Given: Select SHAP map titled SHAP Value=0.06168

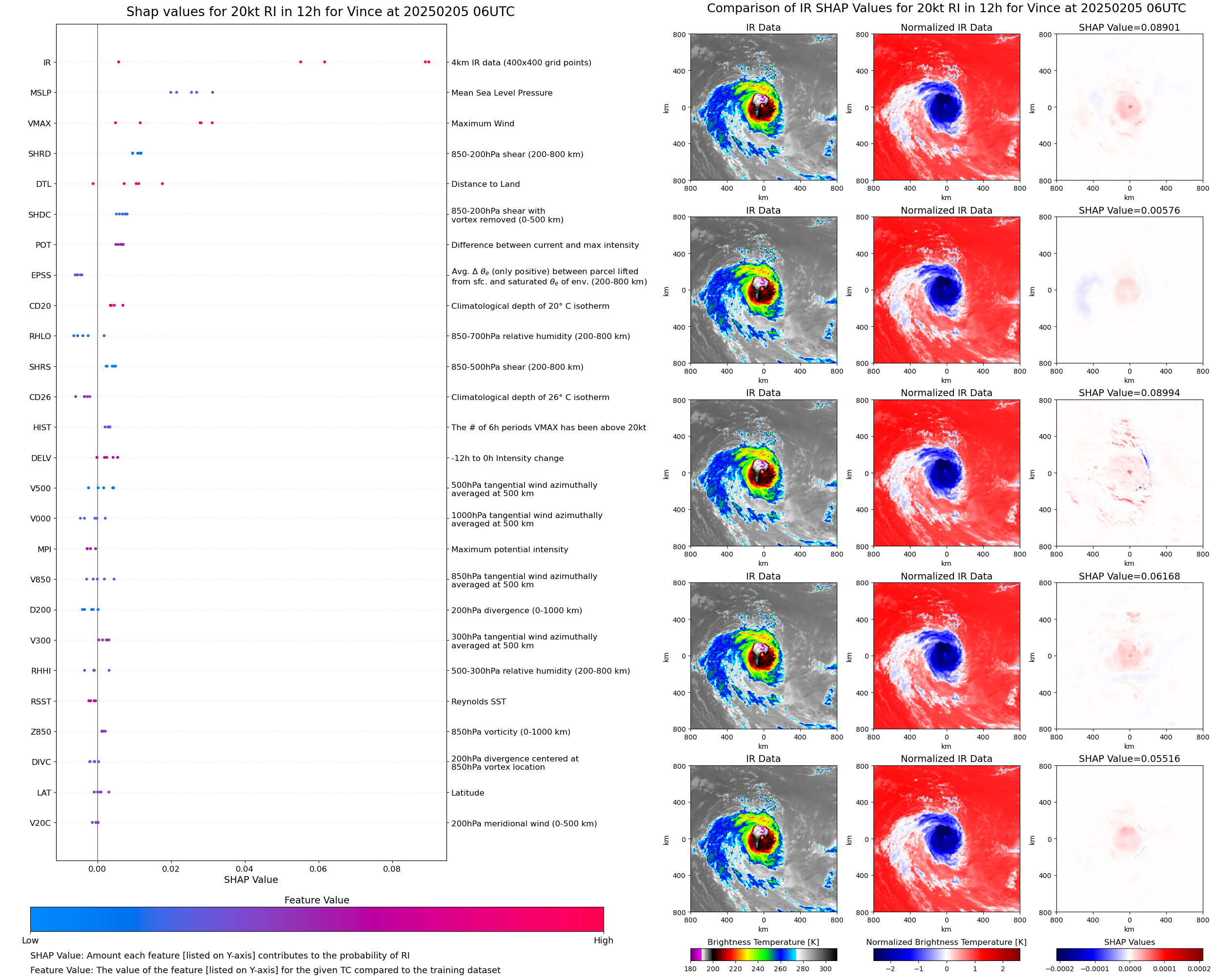Looking at the screenshot, I should tap(1129, 656).
